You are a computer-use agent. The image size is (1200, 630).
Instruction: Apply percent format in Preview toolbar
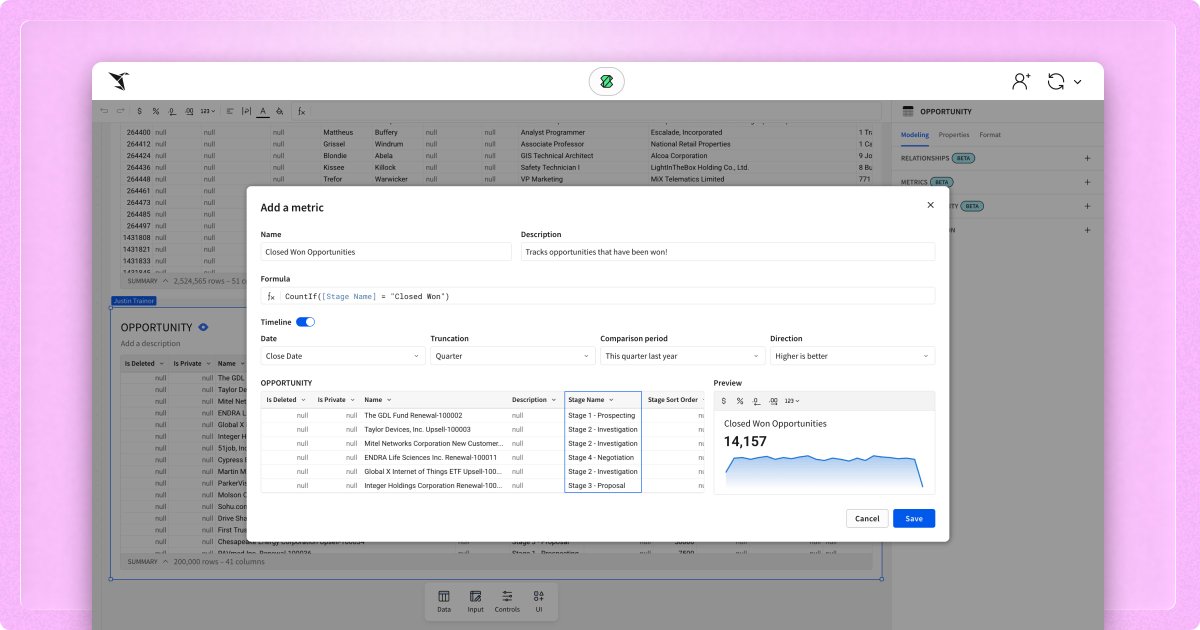740,401
